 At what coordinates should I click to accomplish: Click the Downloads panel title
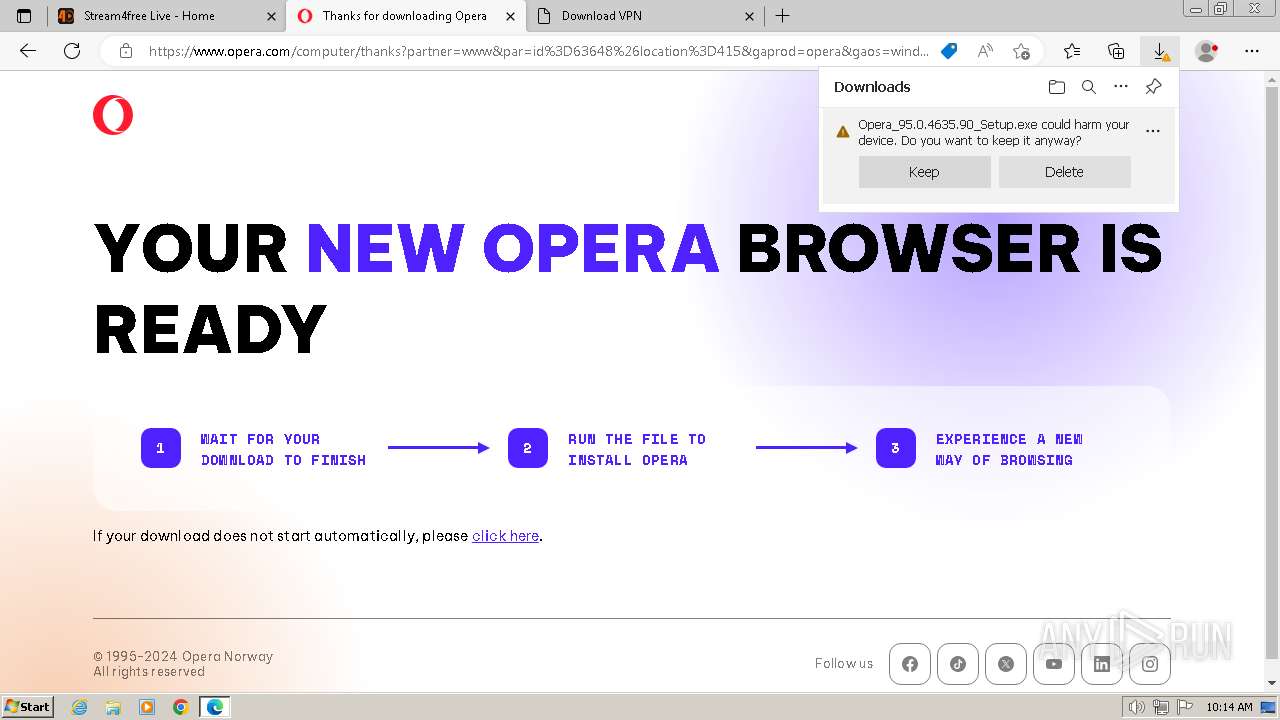click(x=872, y=87)
